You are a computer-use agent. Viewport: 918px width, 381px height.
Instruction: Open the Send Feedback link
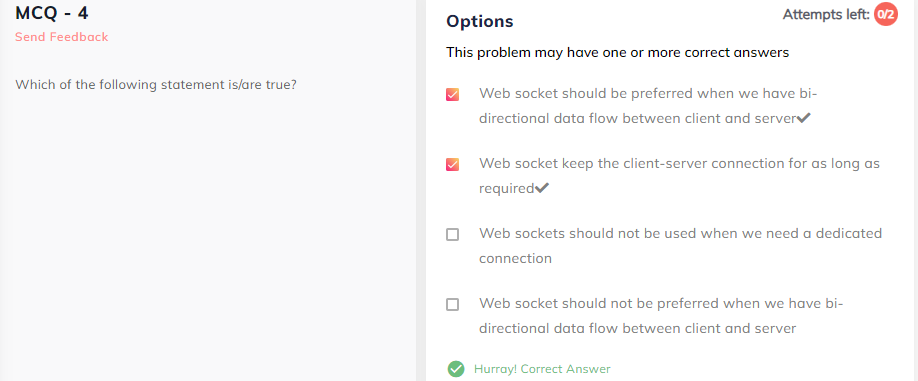(x=61, y=37)
